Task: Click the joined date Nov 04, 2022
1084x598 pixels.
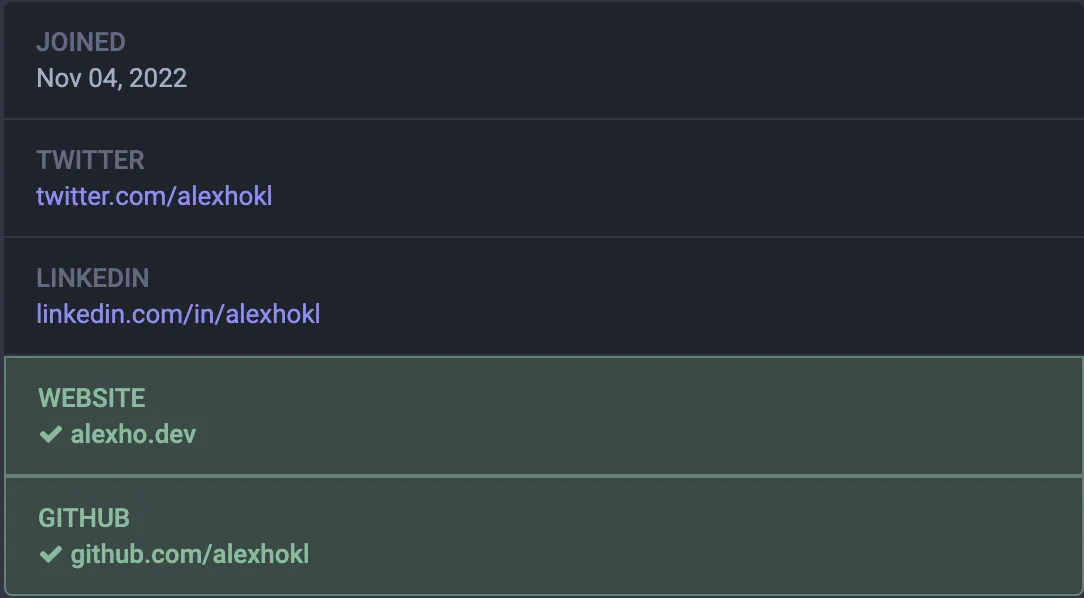Action: click(112, 78)
